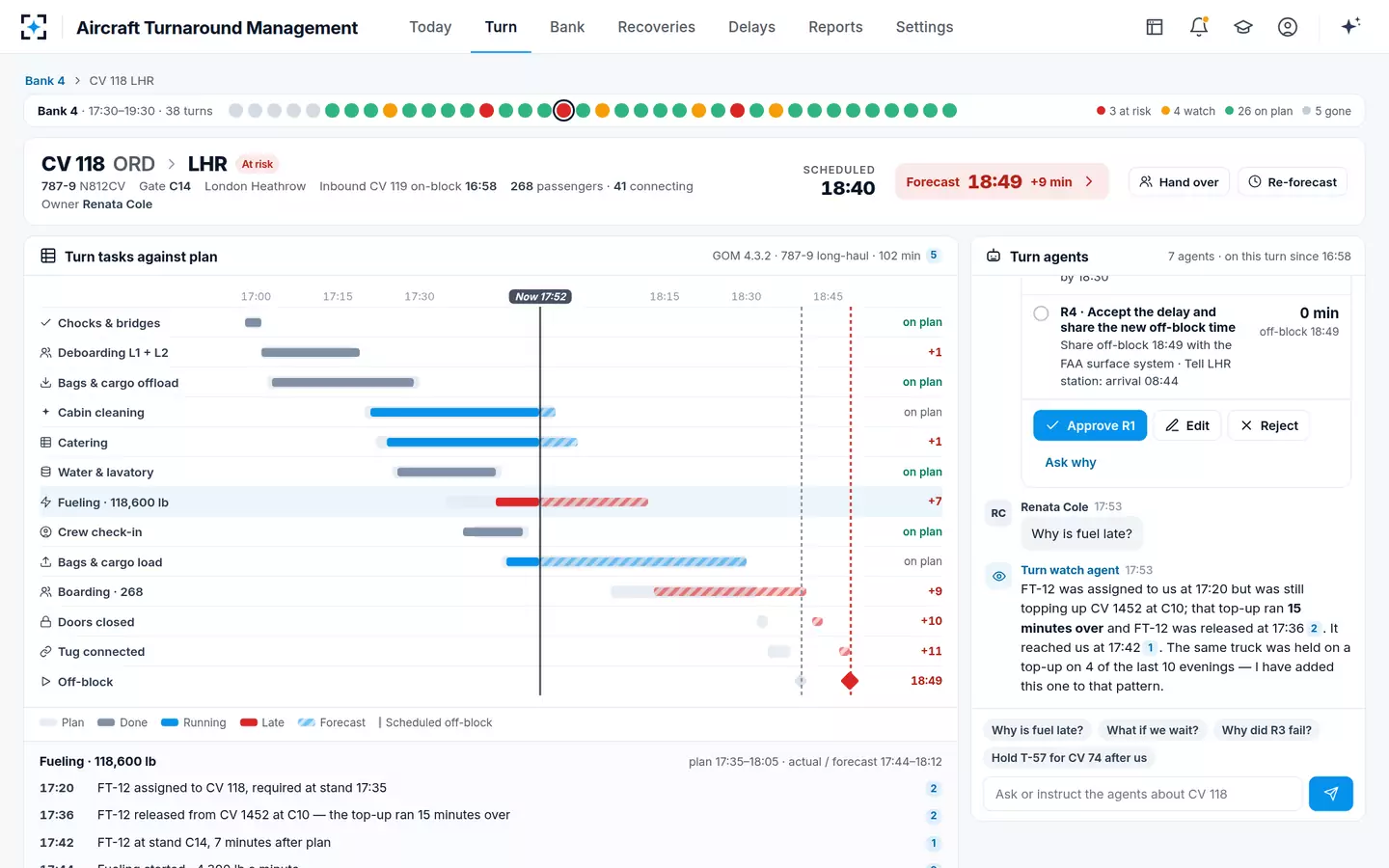Viewport: 1389px width, 868px height.
Task: Send the agent instruction with paper-plane button
Action: tap(1330, 794)
